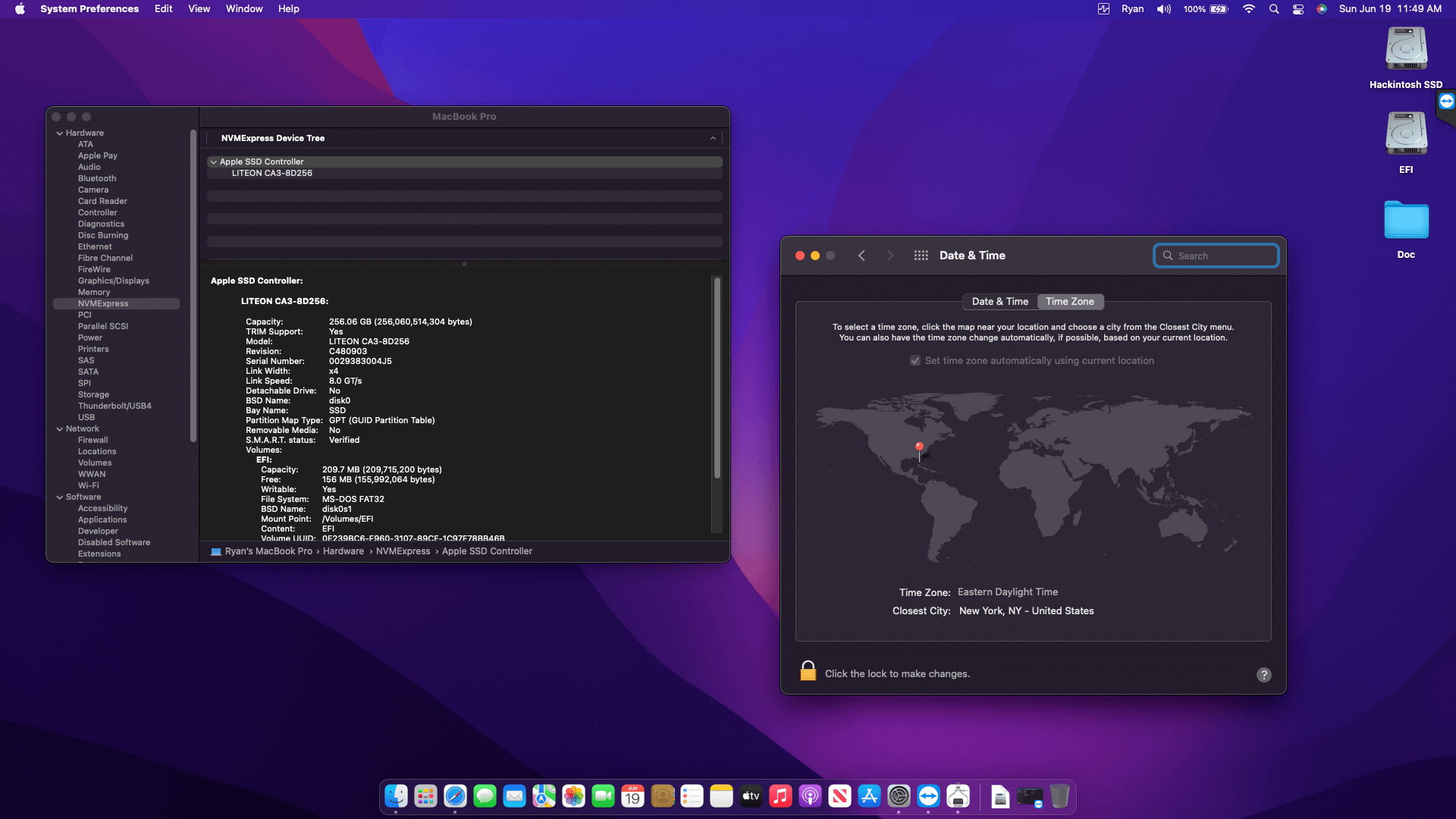Open Contacts app in dock
Image resolution: width=1456 pixels, height=819 pixels.
click(662, 796)
